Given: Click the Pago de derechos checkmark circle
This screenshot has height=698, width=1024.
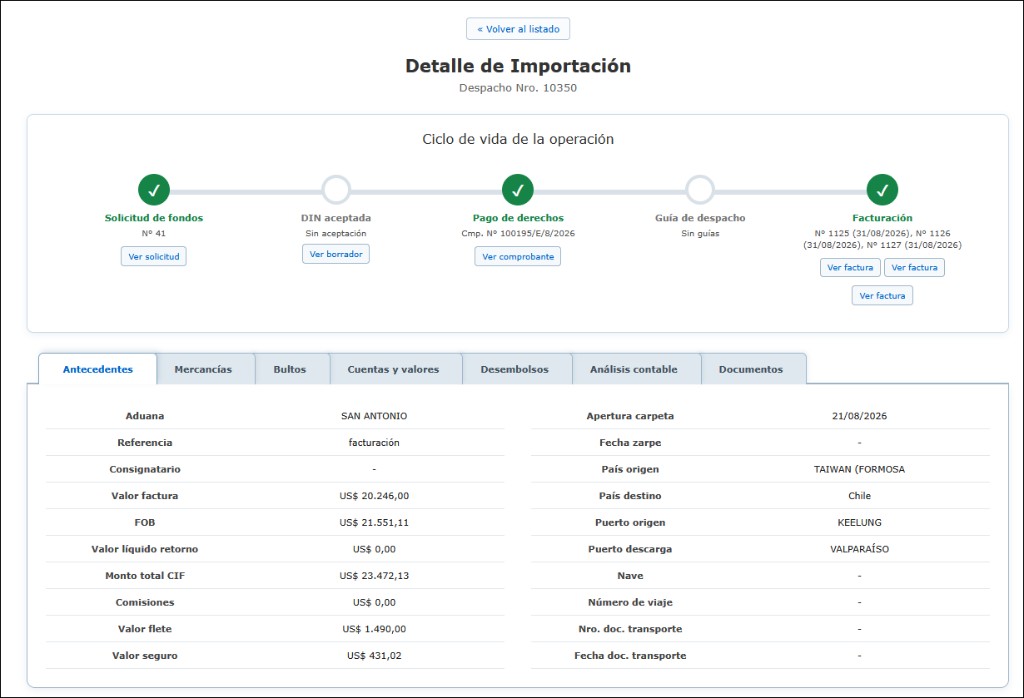Looking at the screenshot, I should (x=518, y=190).
